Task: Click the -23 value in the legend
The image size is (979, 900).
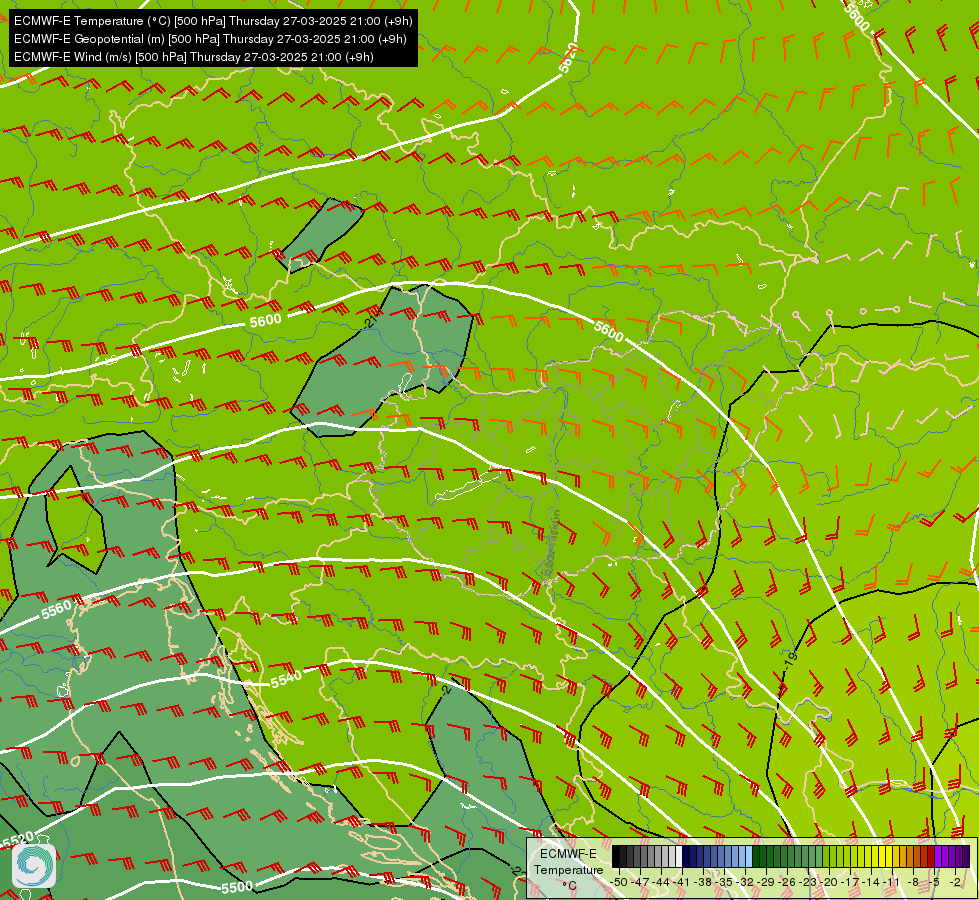Action: 808,883
